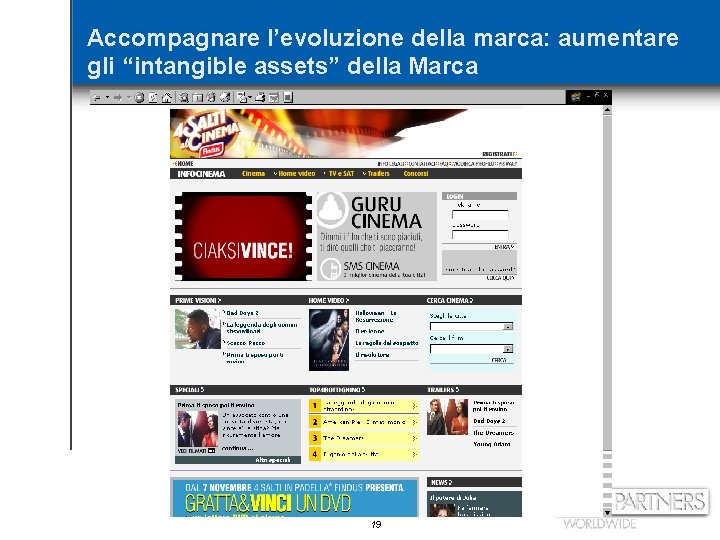Screen dimensions: 720x540
Task: Click the Media globe toolbar icon
Action: pyautogui.click(x=211, y=97)
